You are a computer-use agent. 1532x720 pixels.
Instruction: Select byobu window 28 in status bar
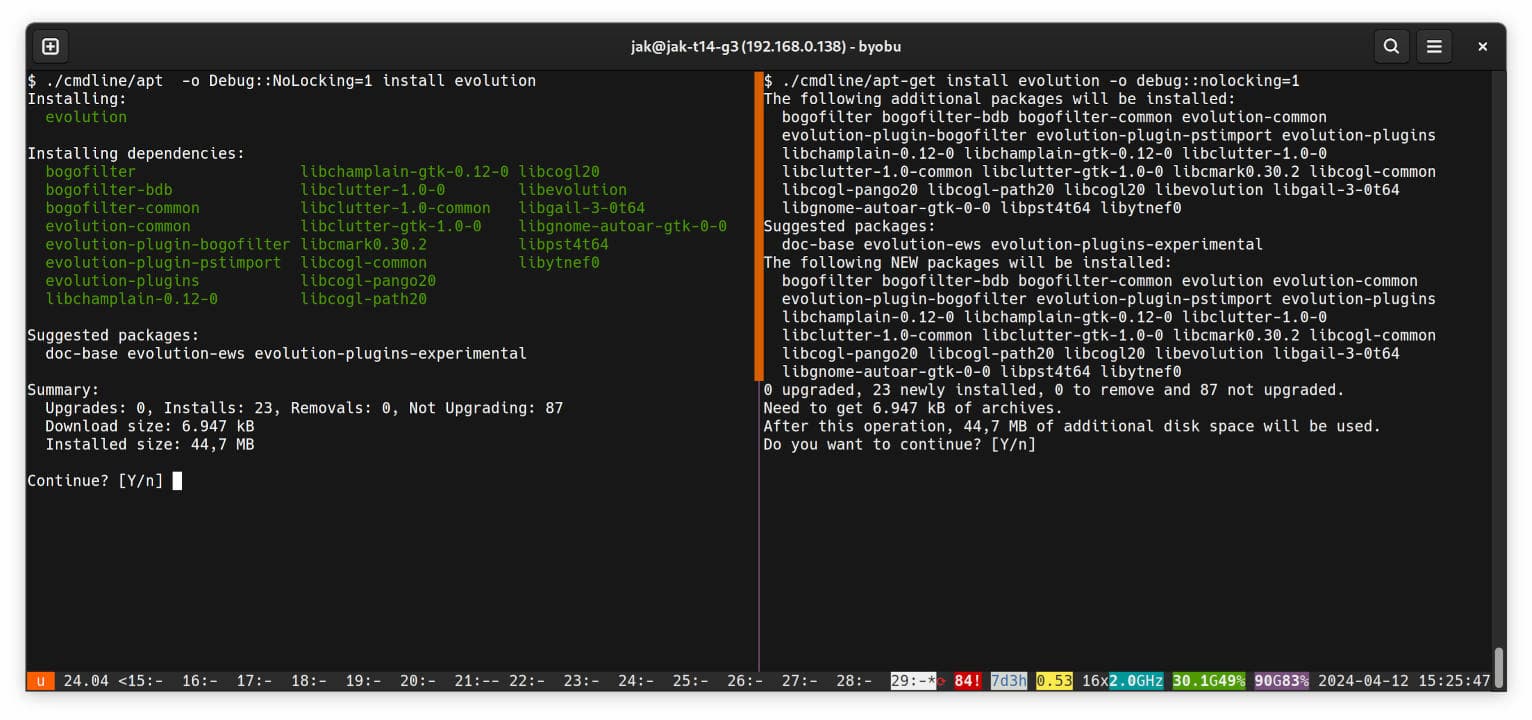854,681
